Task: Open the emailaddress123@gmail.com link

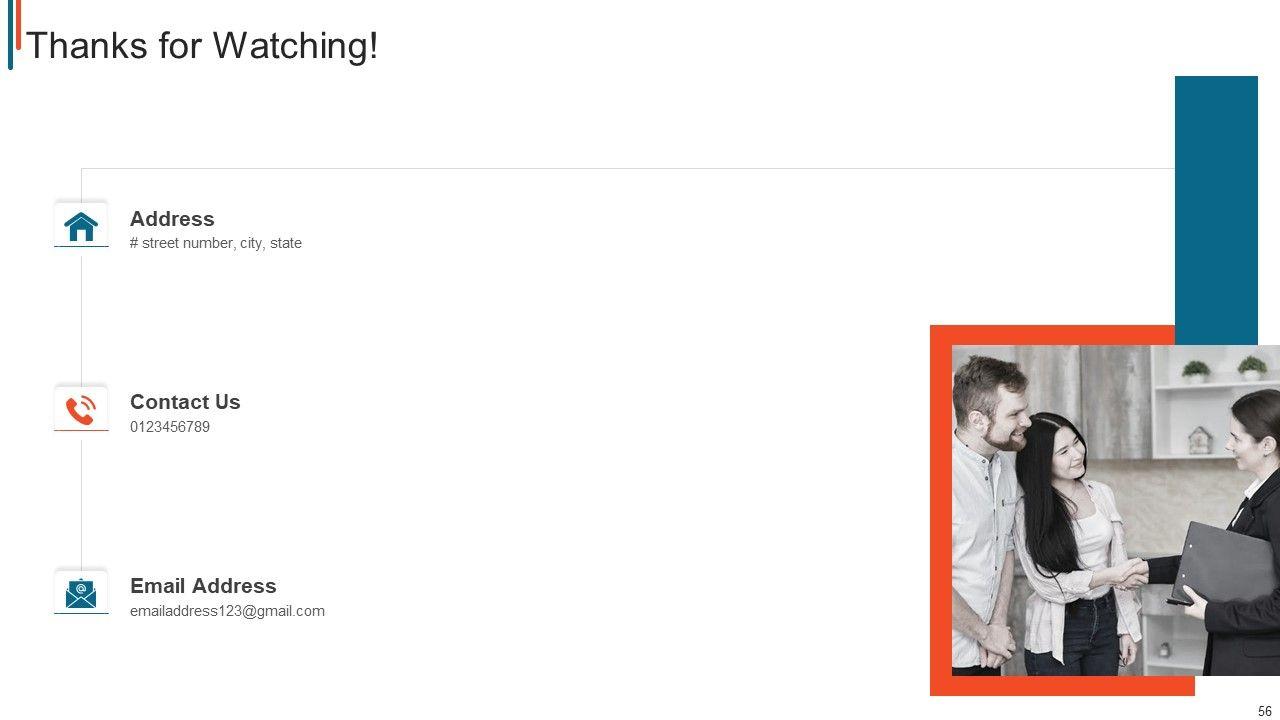Action: tap(227, 611)
